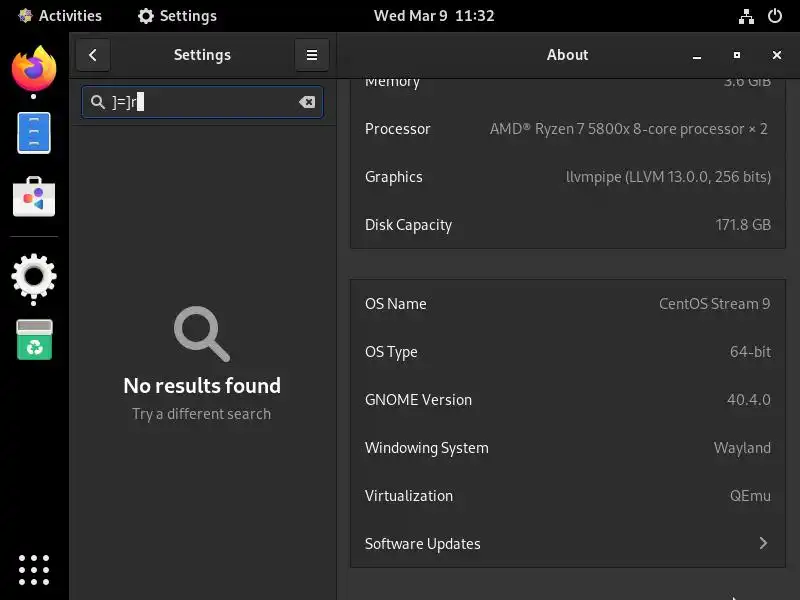Open the power menu in top bar
Viewport: 800px width, 600px height.
pos(774,16)
